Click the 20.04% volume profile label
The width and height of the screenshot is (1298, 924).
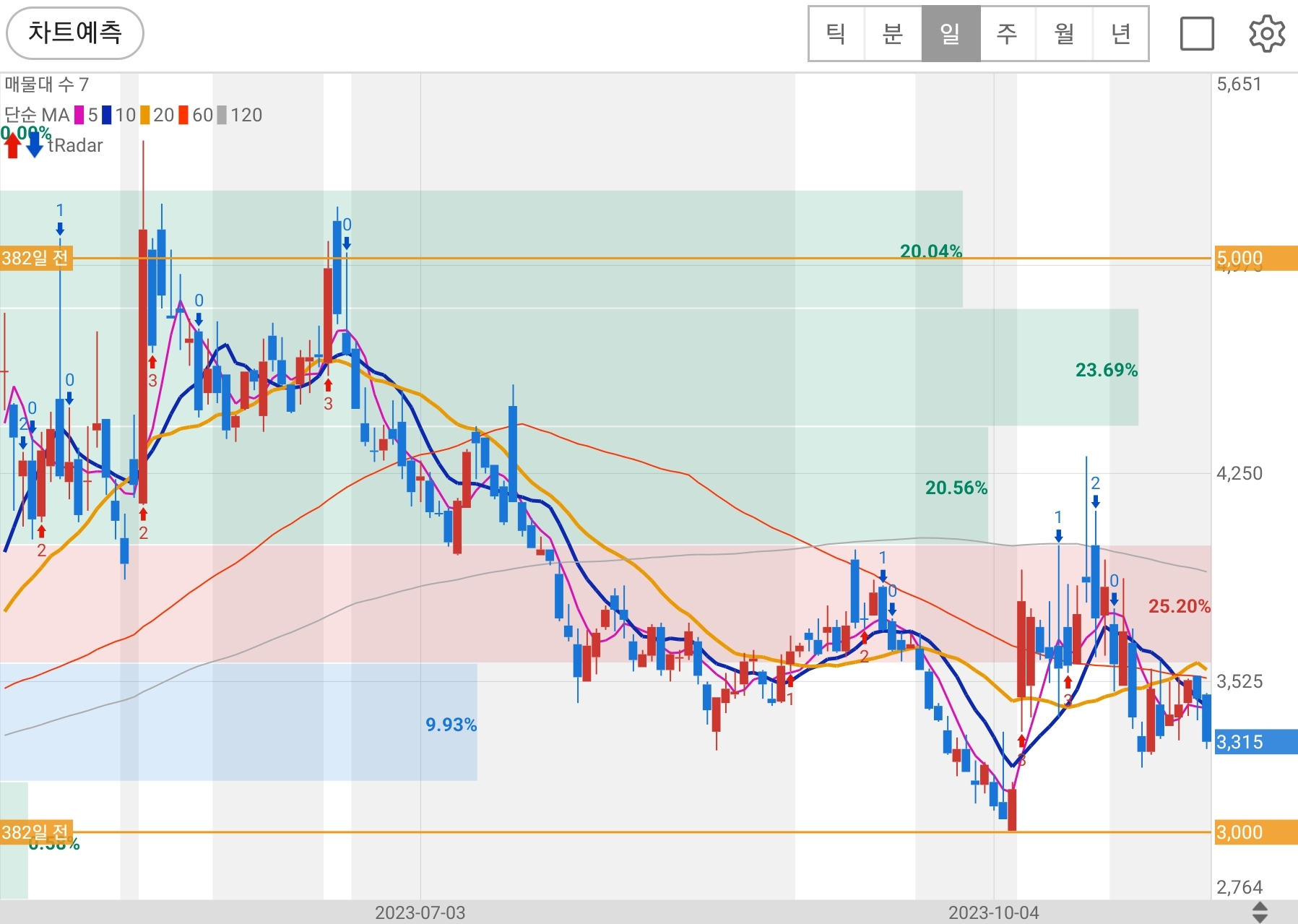pyautogui.click(x=931, y=251)
